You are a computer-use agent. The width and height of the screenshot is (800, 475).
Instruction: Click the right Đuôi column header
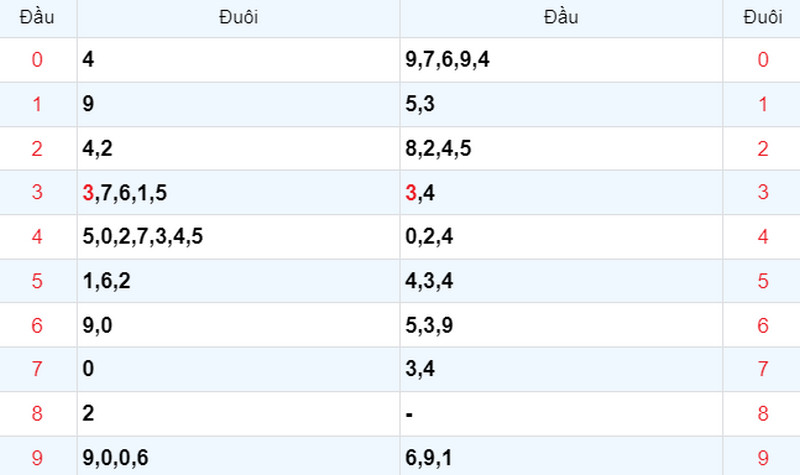coord(762,17)
